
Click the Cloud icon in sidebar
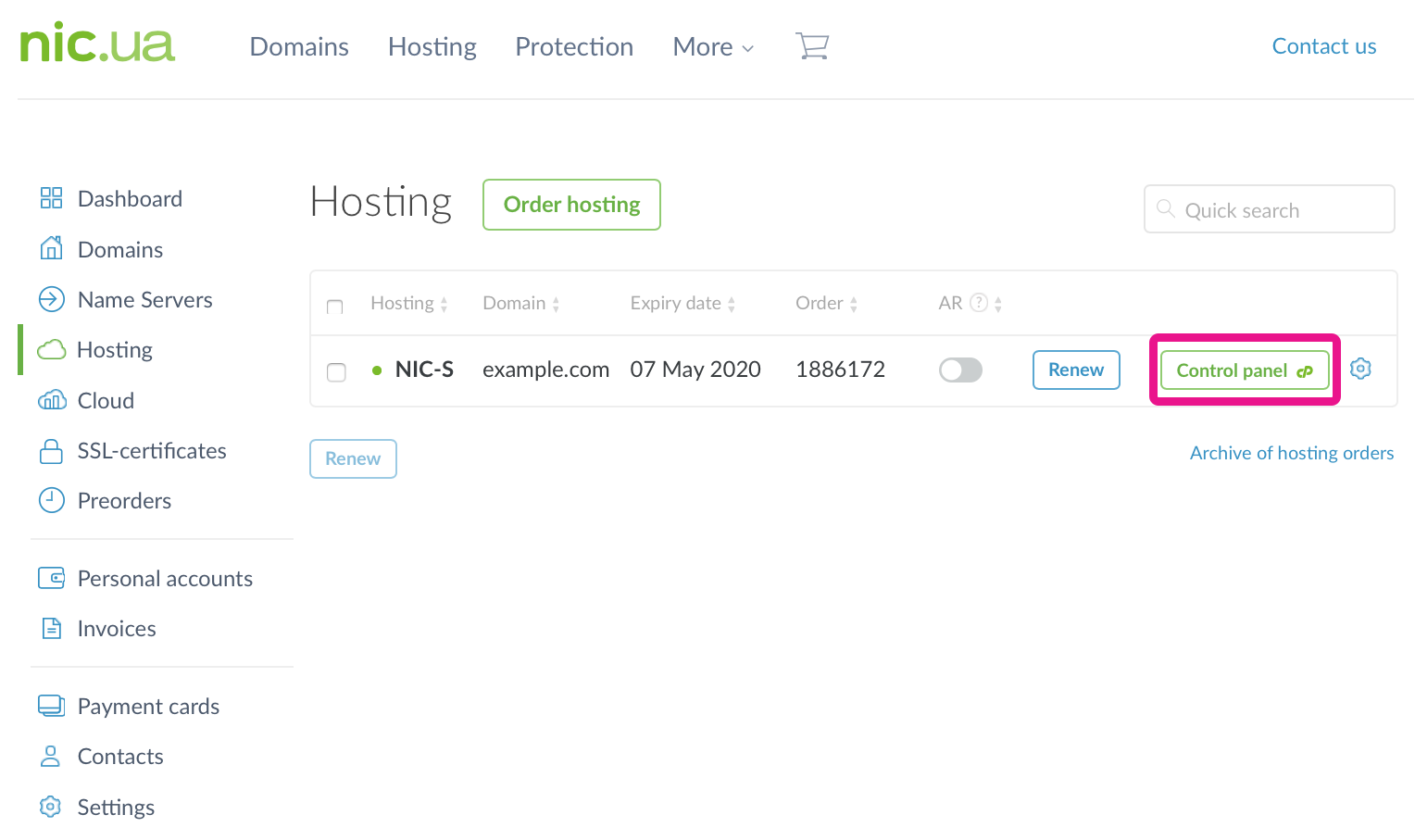(51, 400)
